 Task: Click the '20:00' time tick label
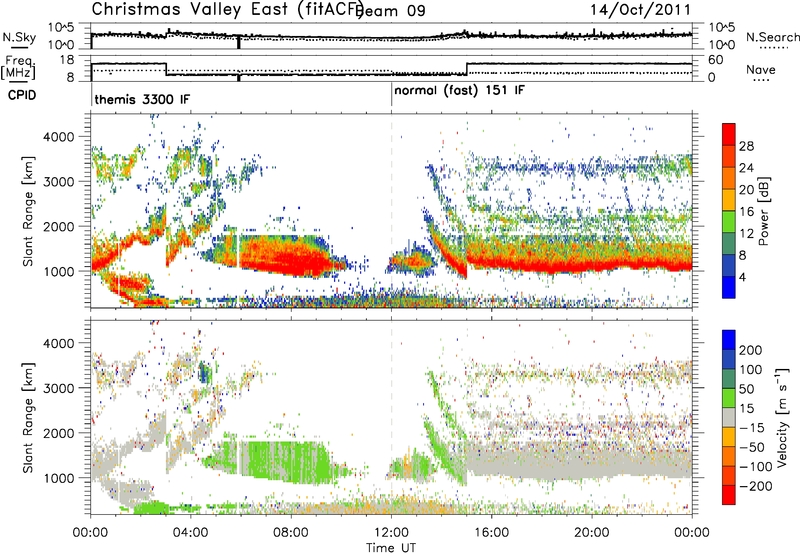592,533
